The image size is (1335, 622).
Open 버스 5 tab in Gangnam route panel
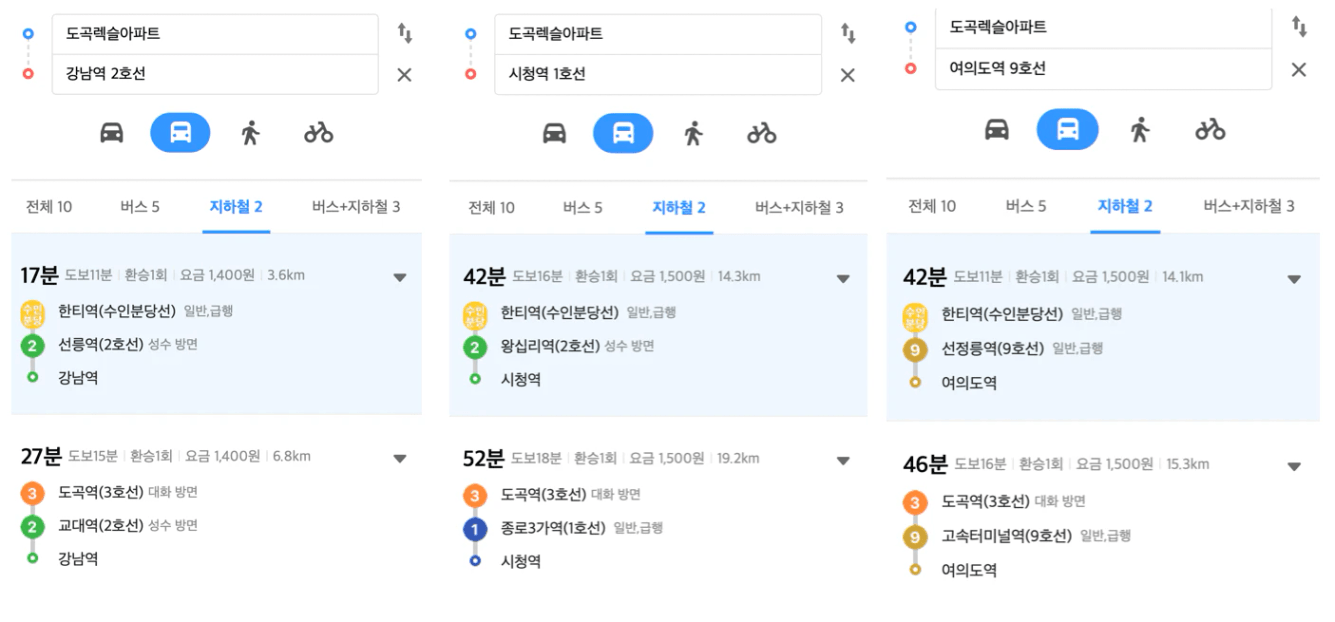[140, 207]
